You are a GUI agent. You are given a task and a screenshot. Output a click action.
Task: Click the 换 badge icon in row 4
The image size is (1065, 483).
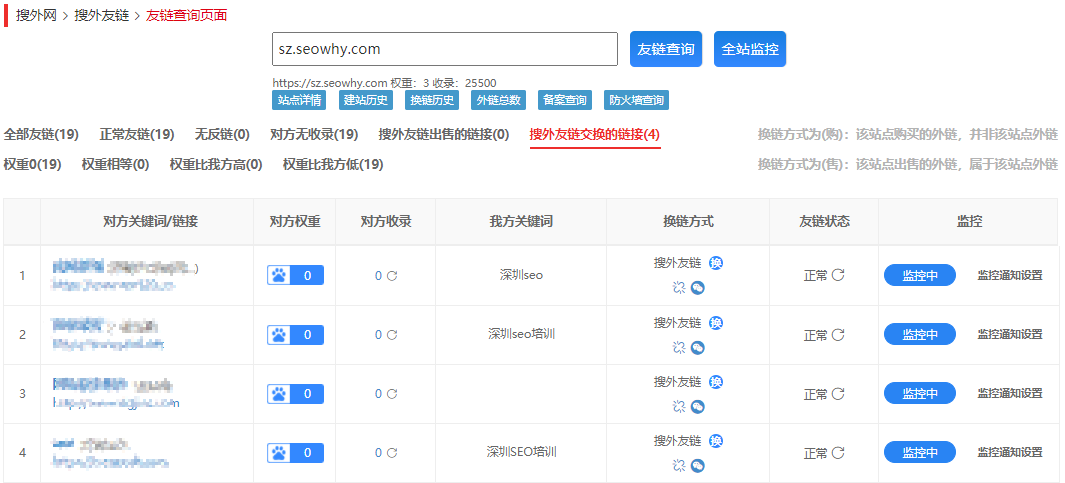coord(716,441)
